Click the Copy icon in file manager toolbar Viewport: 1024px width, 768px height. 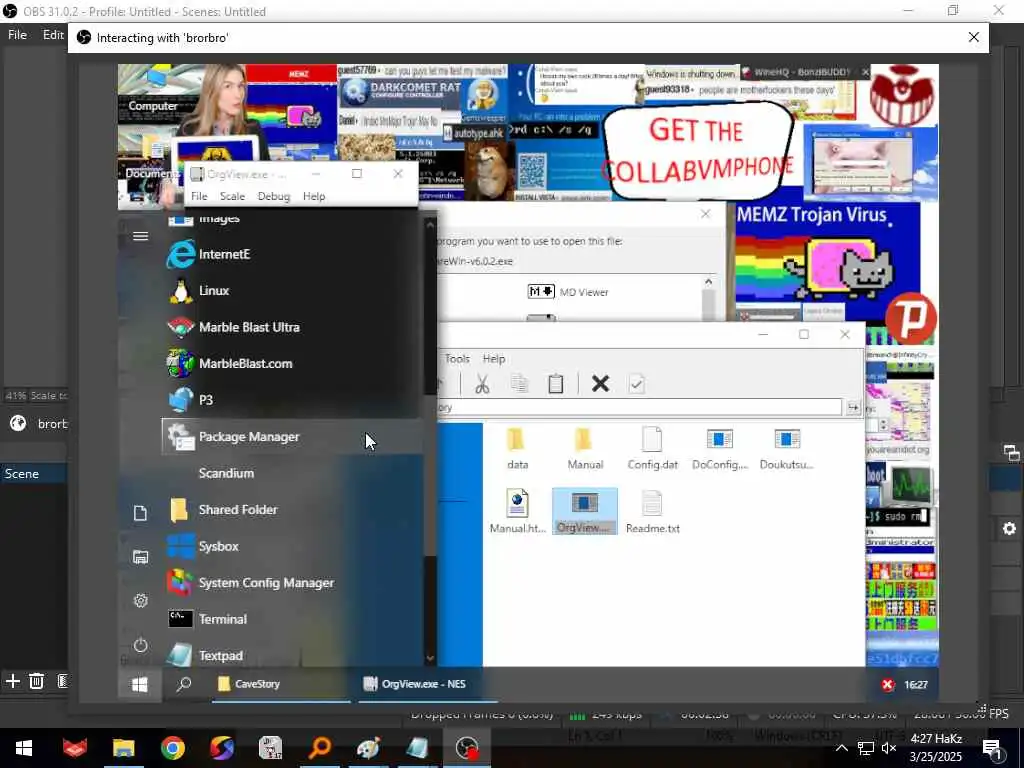pos(519,384)
